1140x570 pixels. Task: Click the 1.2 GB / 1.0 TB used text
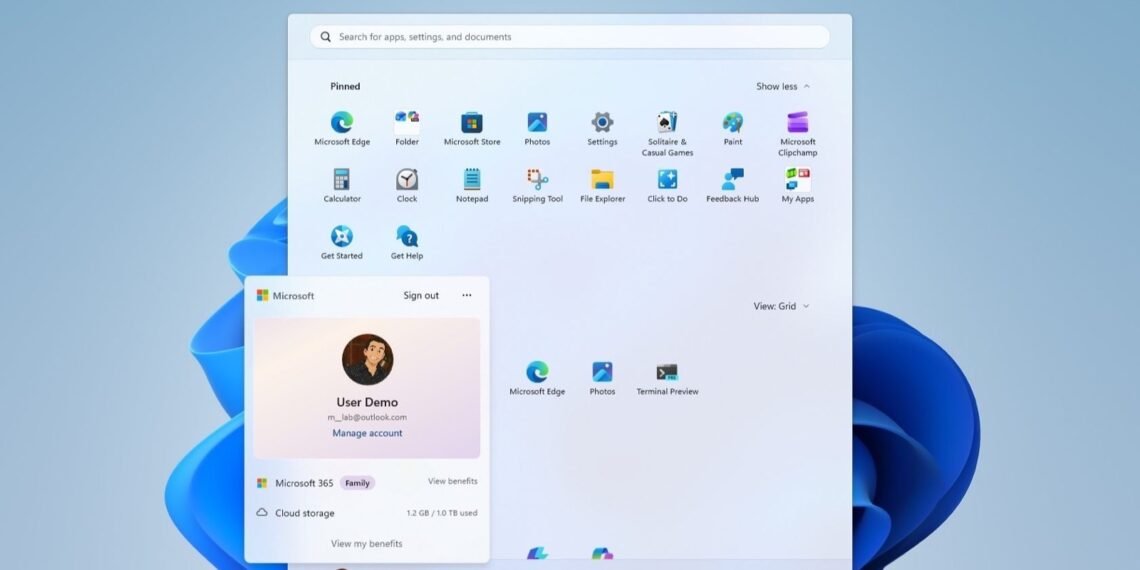click(x=442, y=513)
